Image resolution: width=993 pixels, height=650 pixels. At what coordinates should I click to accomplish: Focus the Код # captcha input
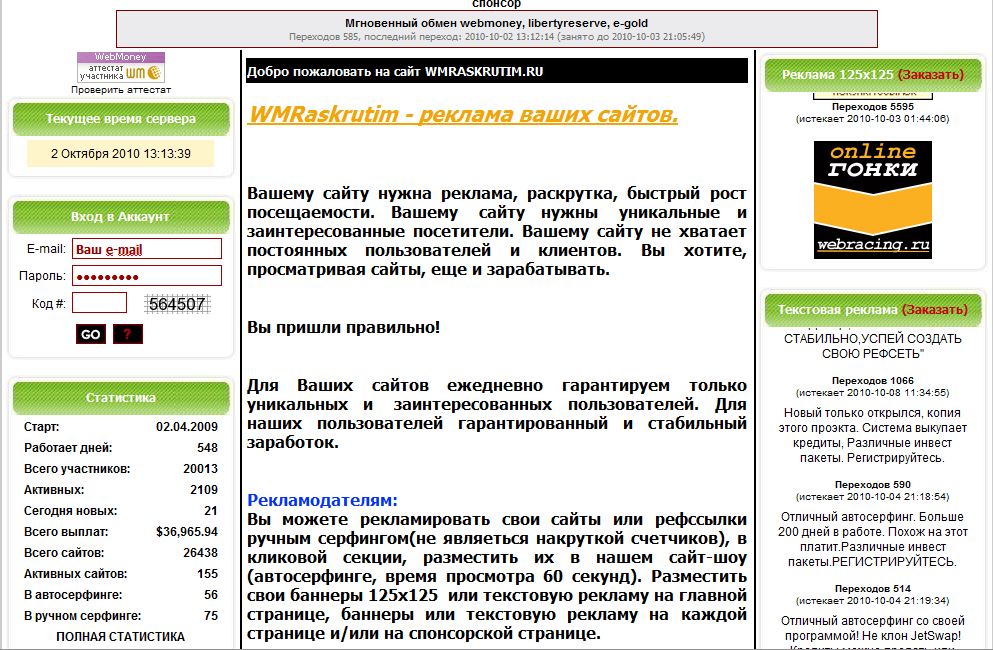[x=99, y=303]
